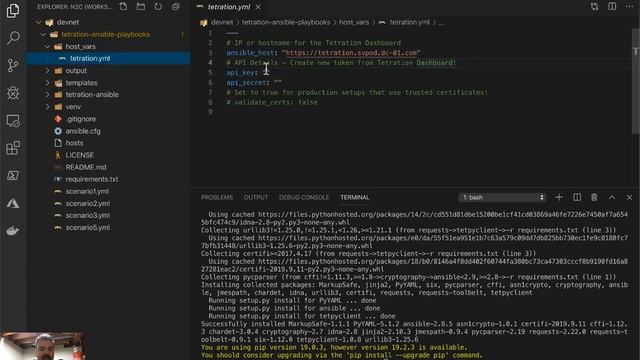Collapse the tetration-ansible-playbooks folder
This screenshot has width=640, height=360.
point(43,35)
